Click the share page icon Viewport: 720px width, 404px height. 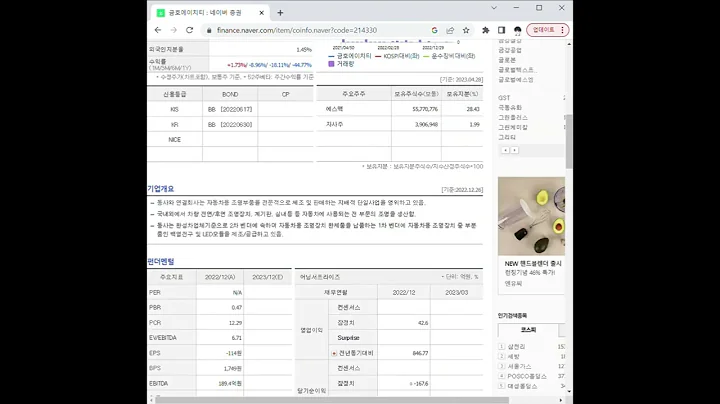[450, 30]
